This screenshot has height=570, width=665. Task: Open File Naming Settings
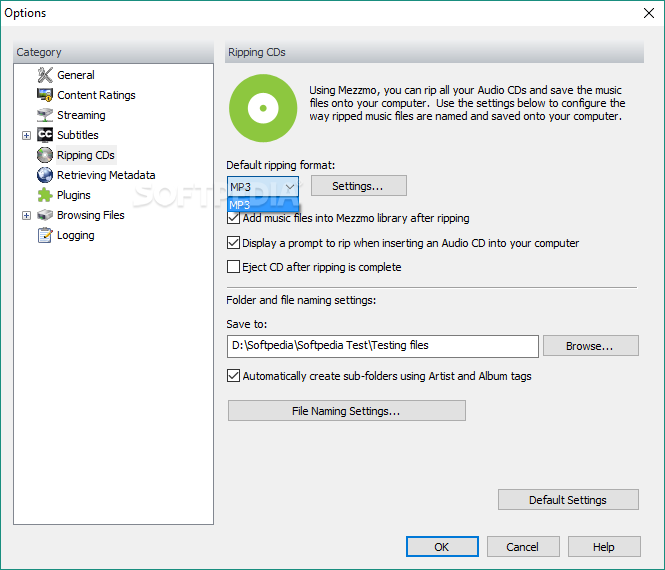[x=346, y=411]
